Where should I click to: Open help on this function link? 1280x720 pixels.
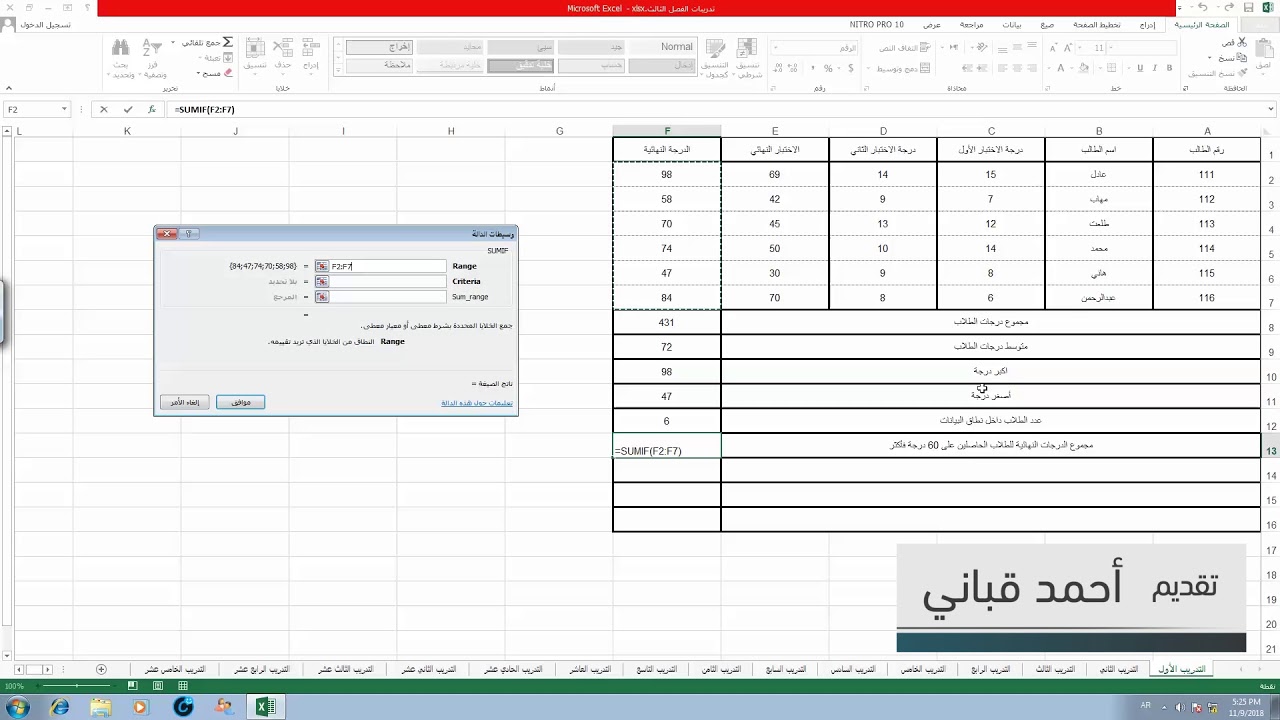click(477, 403)
